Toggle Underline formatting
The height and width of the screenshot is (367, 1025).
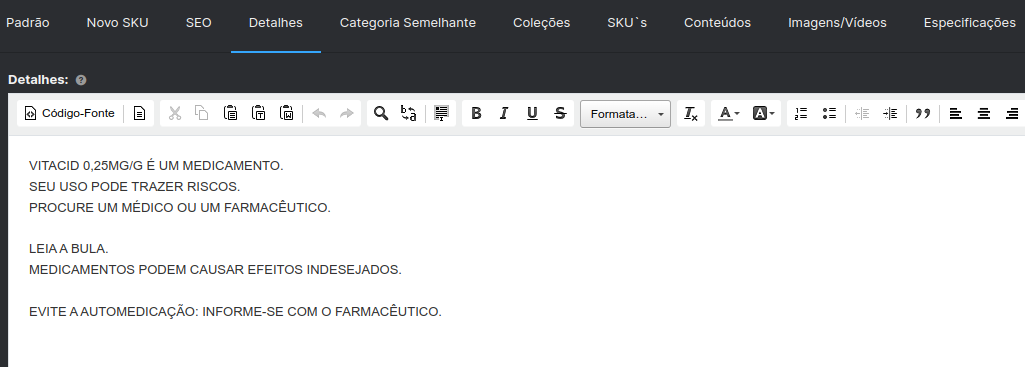click(532, 113)
